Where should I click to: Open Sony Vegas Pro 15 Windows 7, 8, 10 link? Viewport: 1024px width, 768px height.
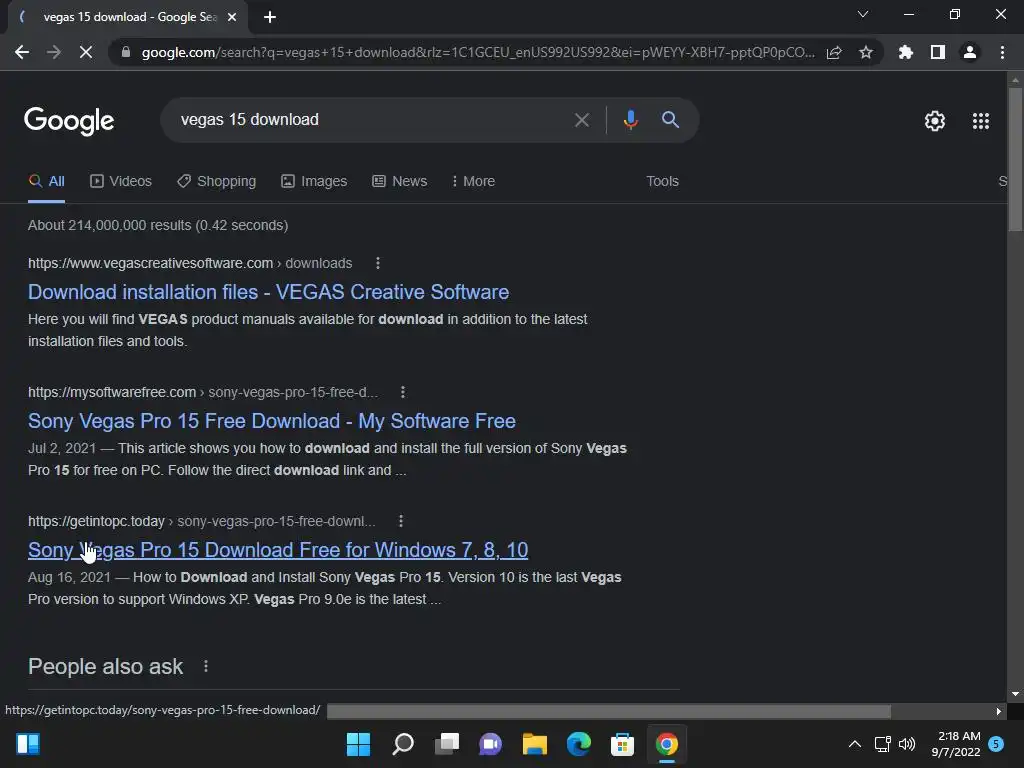(x=278, y=550)
